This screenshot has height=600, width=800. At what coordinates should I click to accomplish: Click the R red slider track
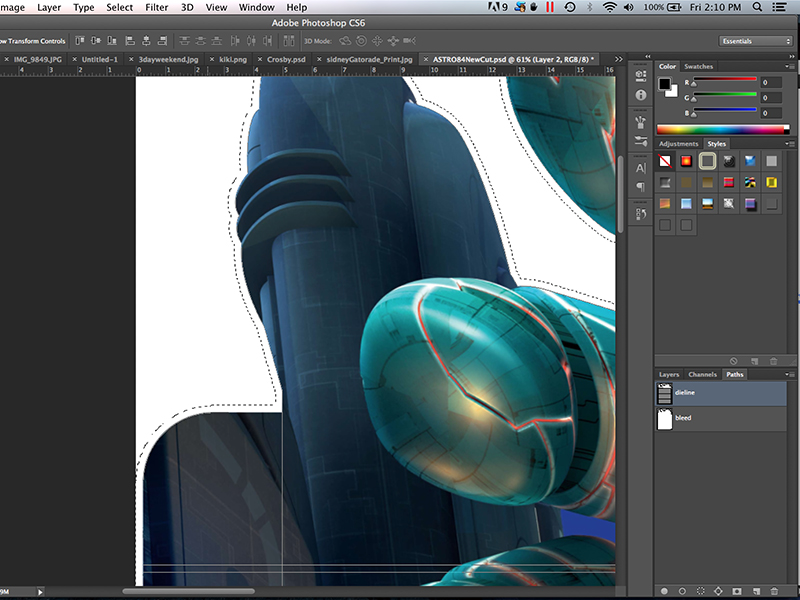[724, 80]
